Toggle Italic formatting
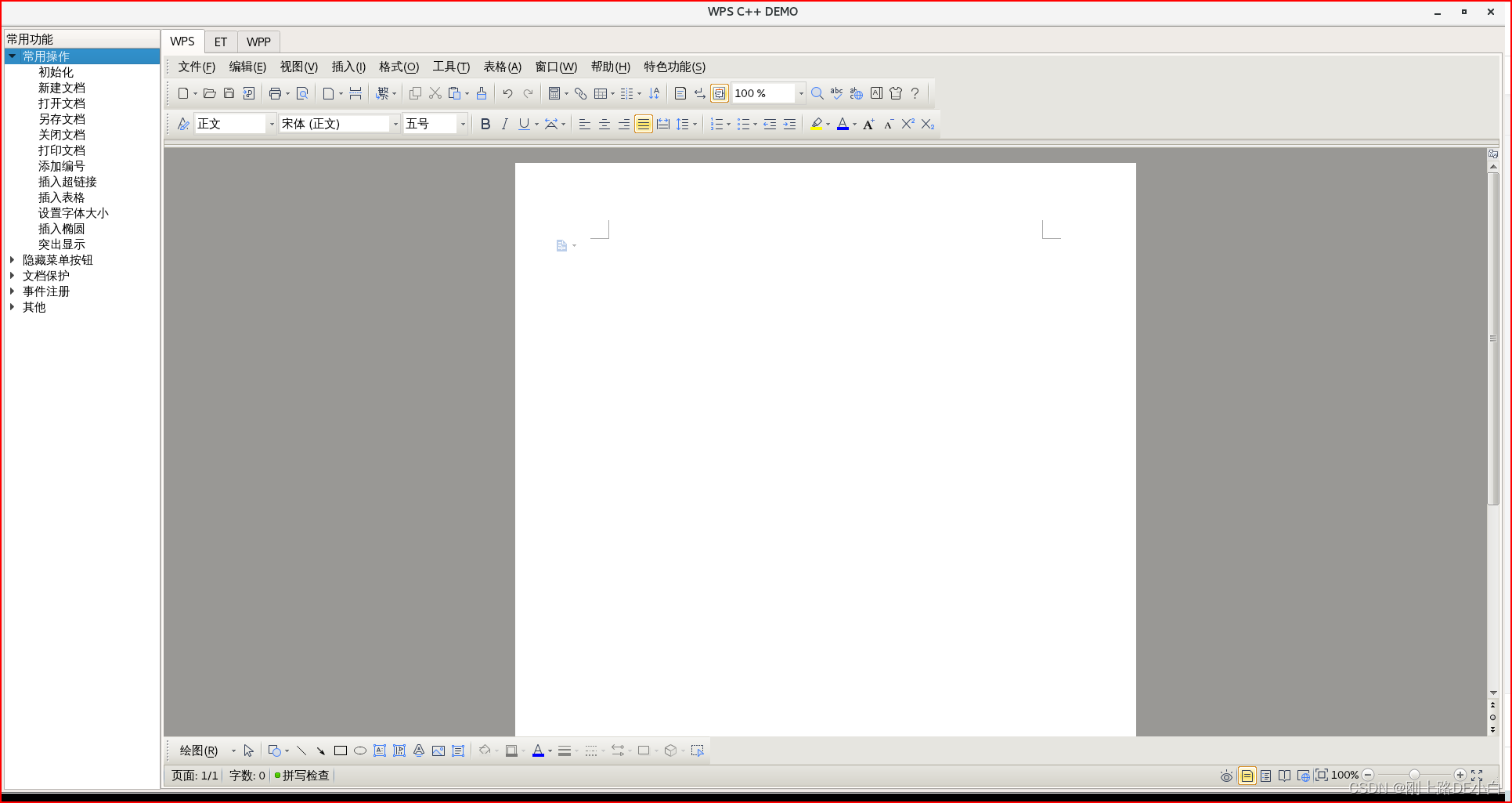This screenshot has width=1512, height=803. 505,124
